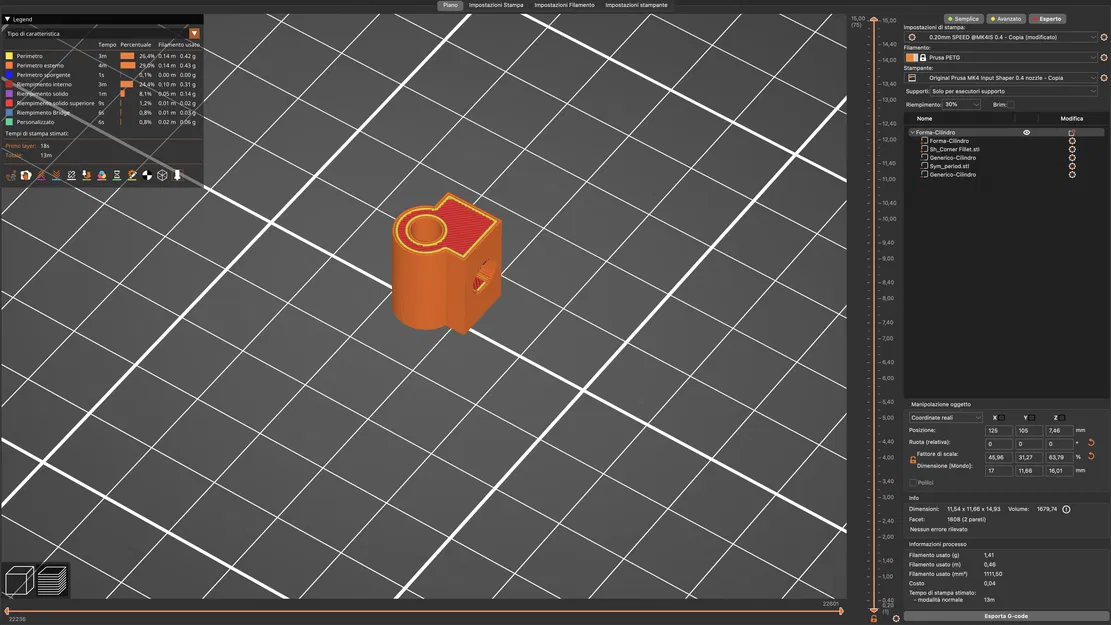1111x625 pixels.
Task: Toggle center of gravity icon
Action: pos(147,175)
